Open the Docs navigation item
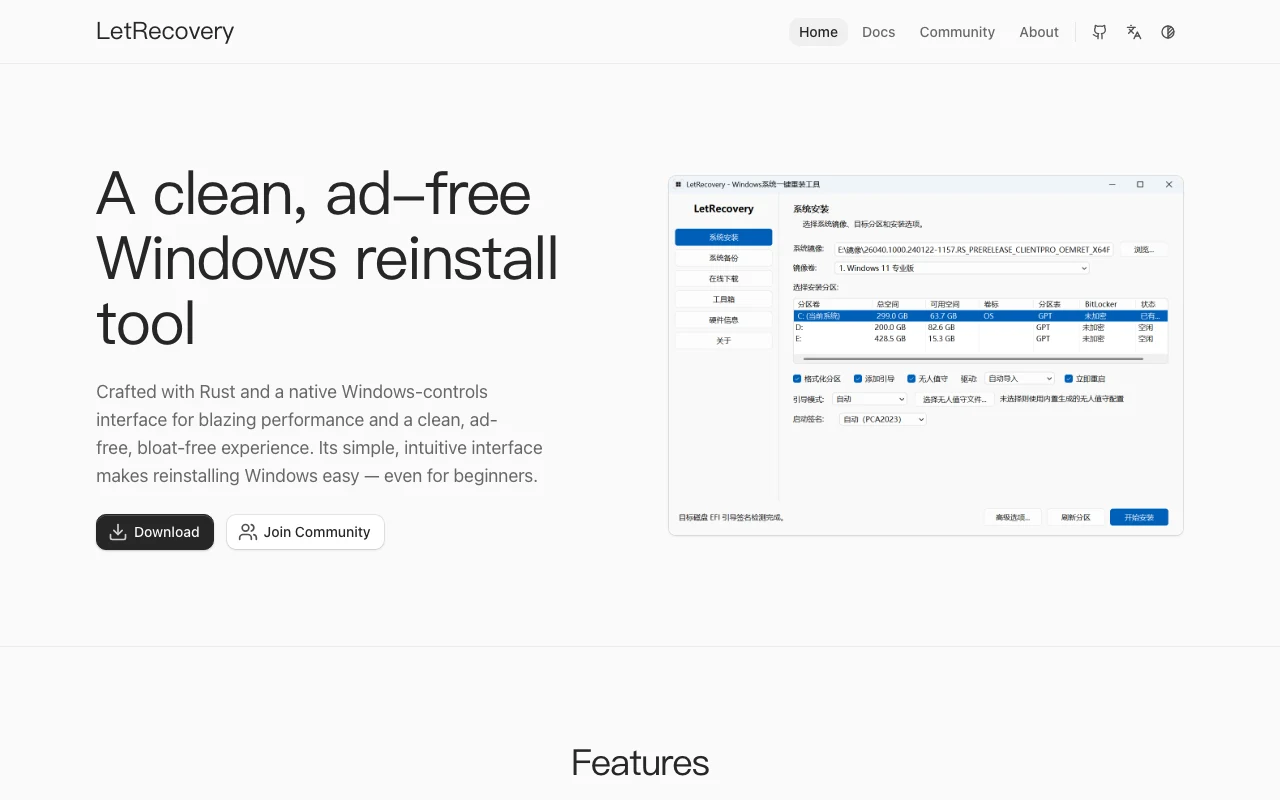The image size is (1280, 800). tap(878, 32)
